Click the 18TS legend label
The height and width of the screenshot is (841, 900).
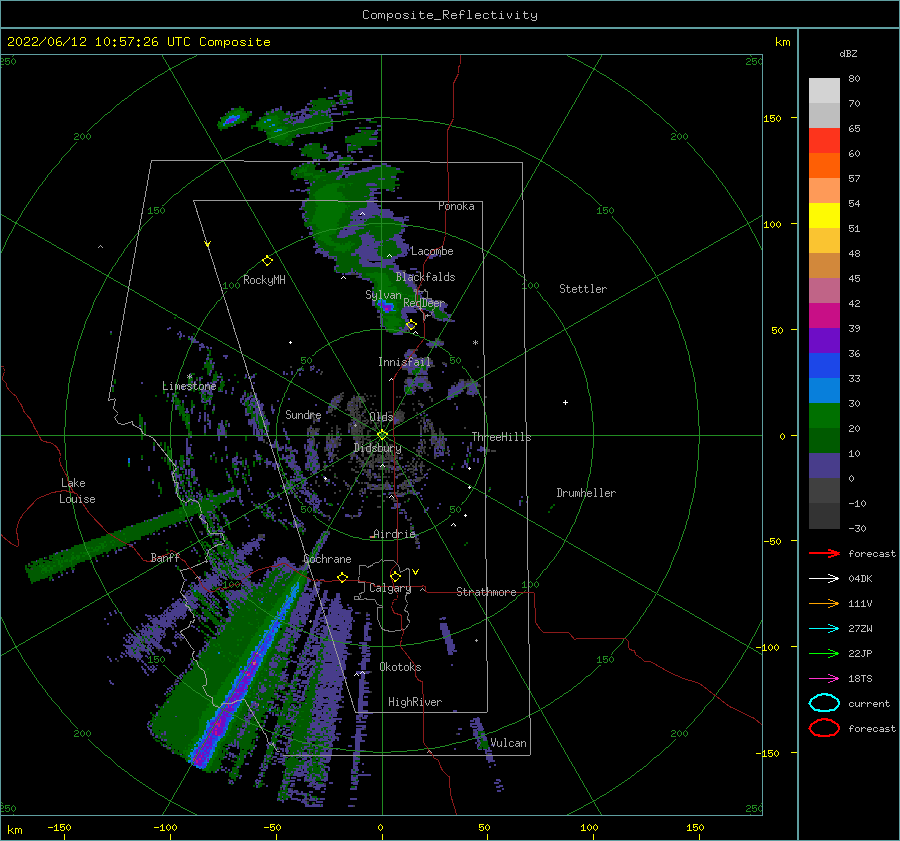(x=860, y=679)
